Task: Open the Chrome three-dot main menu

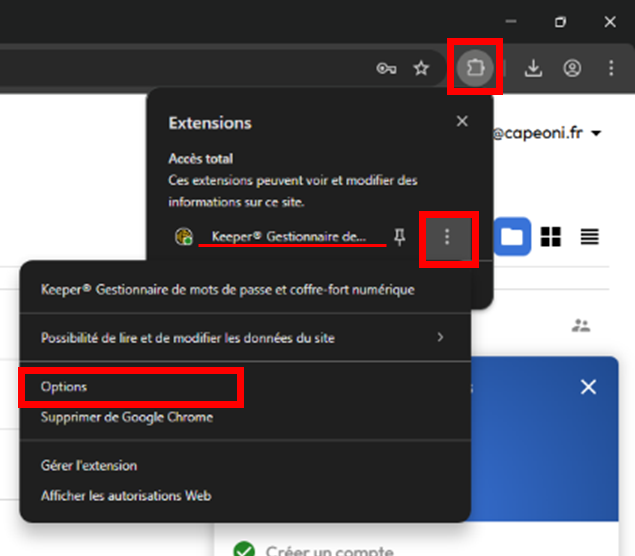Action: [x=611, y=68]
